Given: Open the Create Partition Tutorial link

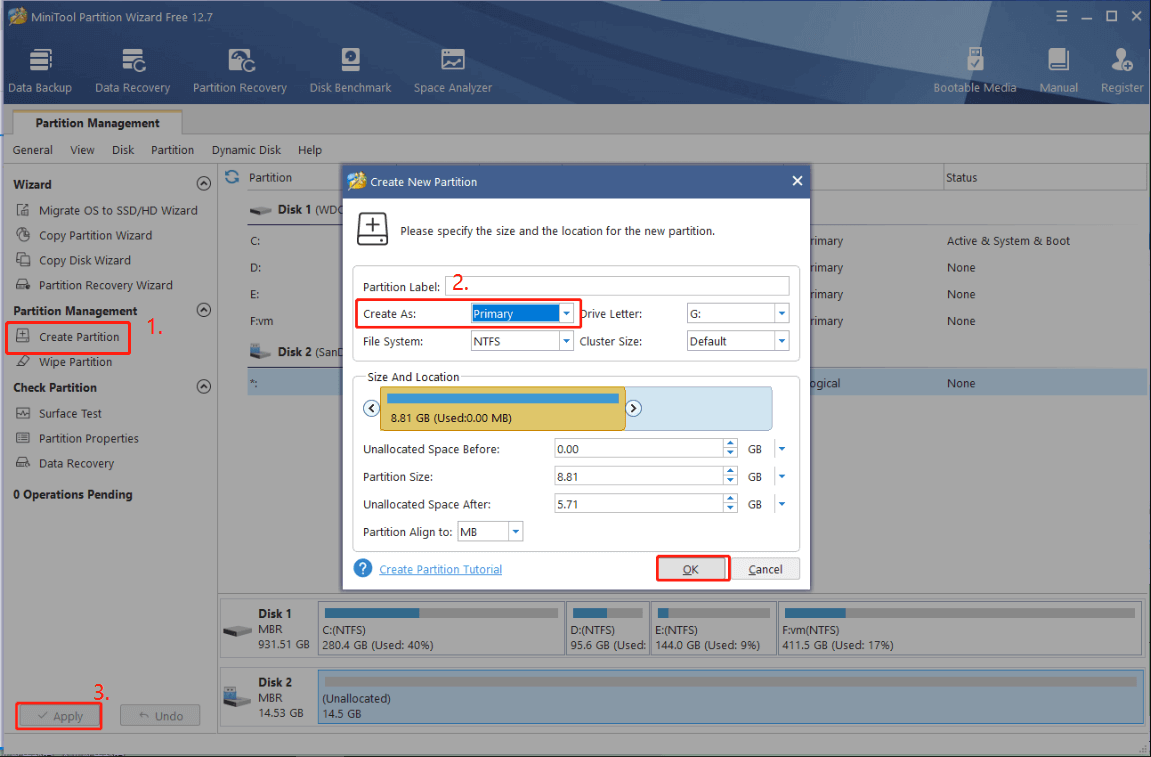Looking at the screenshot, I should (x=440, y=569).
